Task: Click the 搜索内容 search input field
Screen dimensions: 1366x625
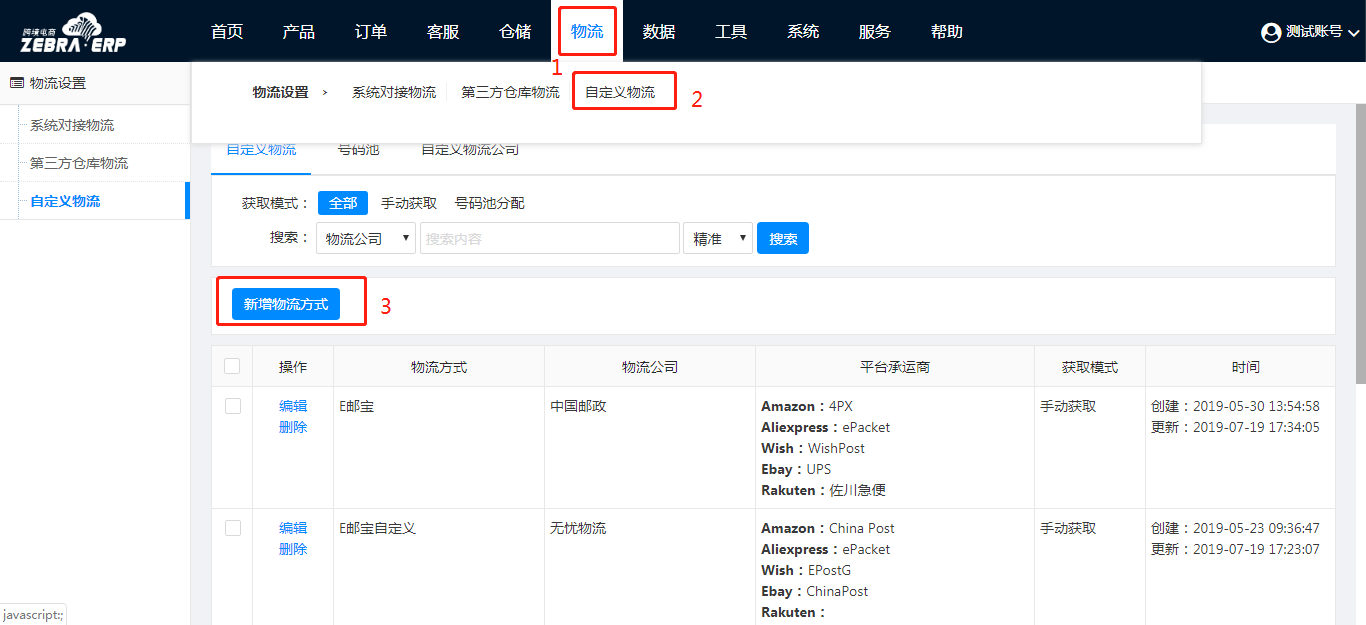Action: (x=549, y=239)
